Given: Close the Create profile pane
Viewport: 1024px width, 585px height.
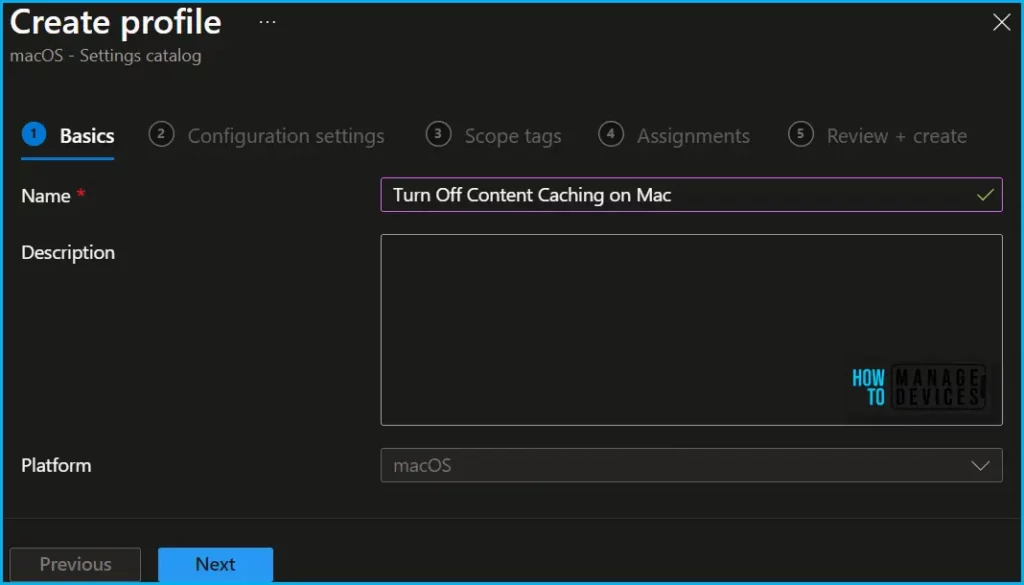Looking at the screenshot, I should [1001, 22].
